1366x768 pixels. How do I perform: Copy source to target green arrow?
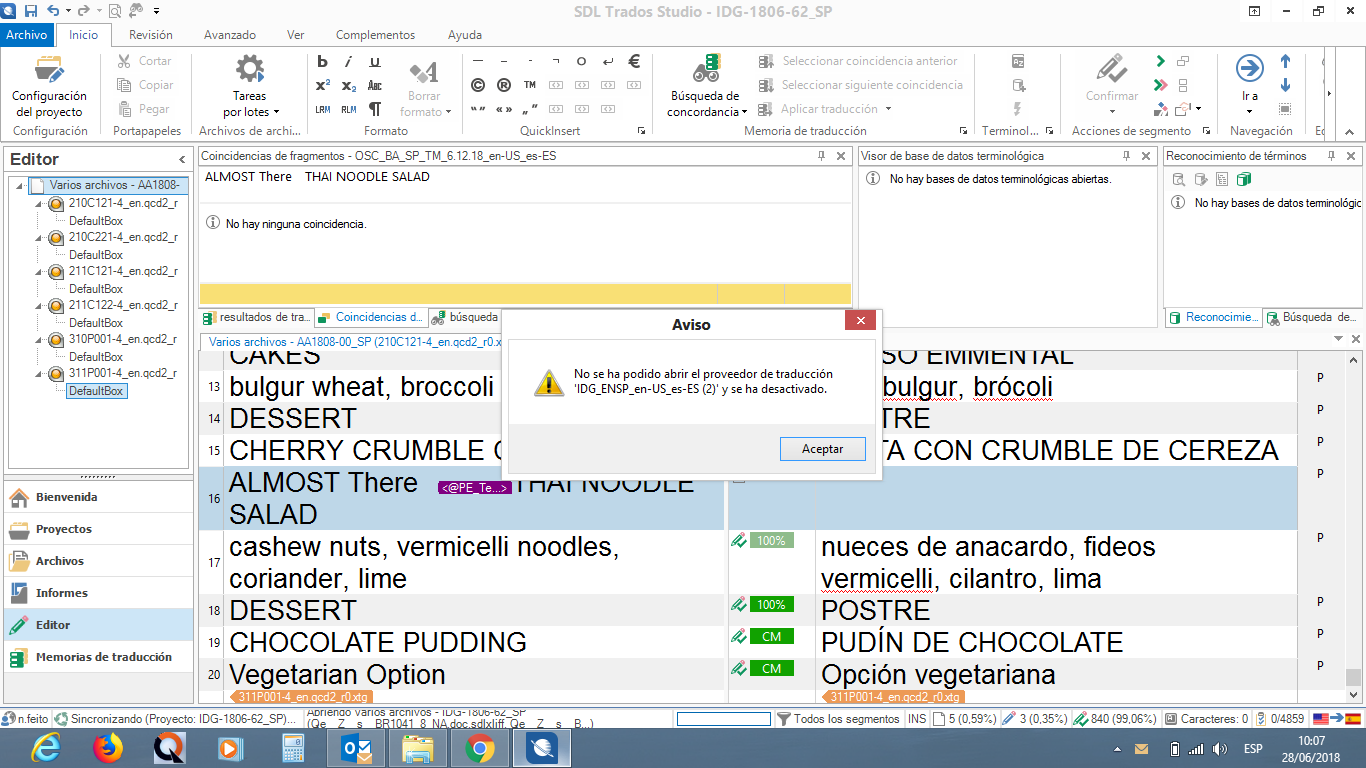1160,61
